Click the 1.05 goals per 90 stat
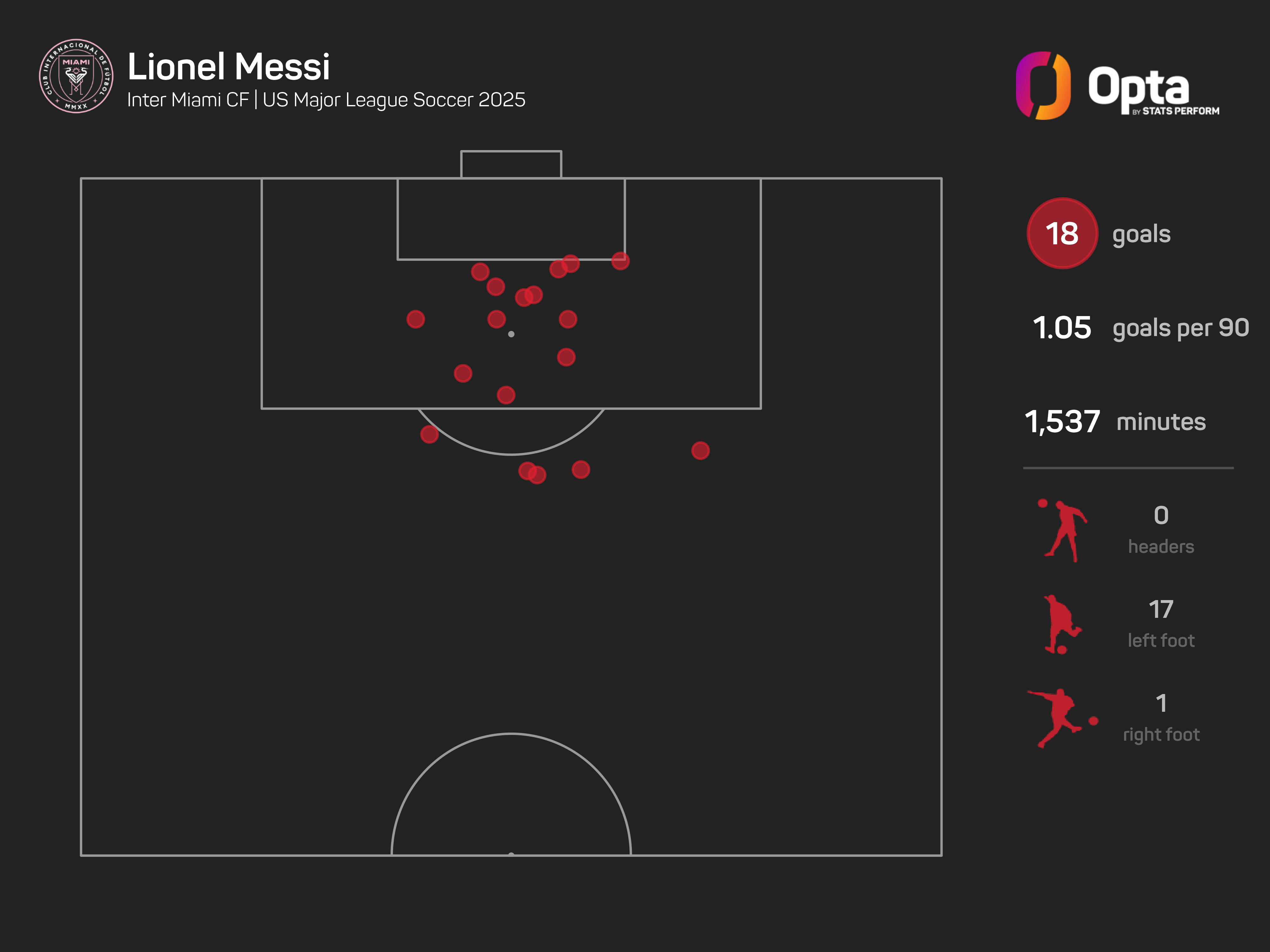This screenshot has width=1270, height=952. pyautogui.click(x=1062, y=328)
